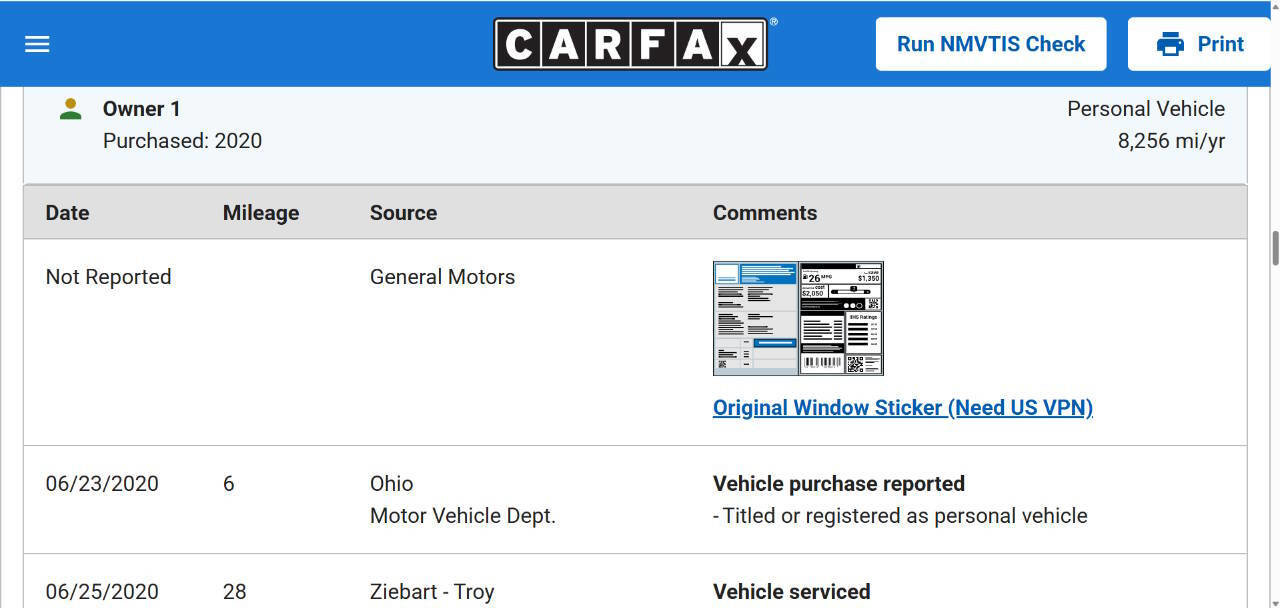
Task: Run NMVTIS Check
Action: point(991,44)
